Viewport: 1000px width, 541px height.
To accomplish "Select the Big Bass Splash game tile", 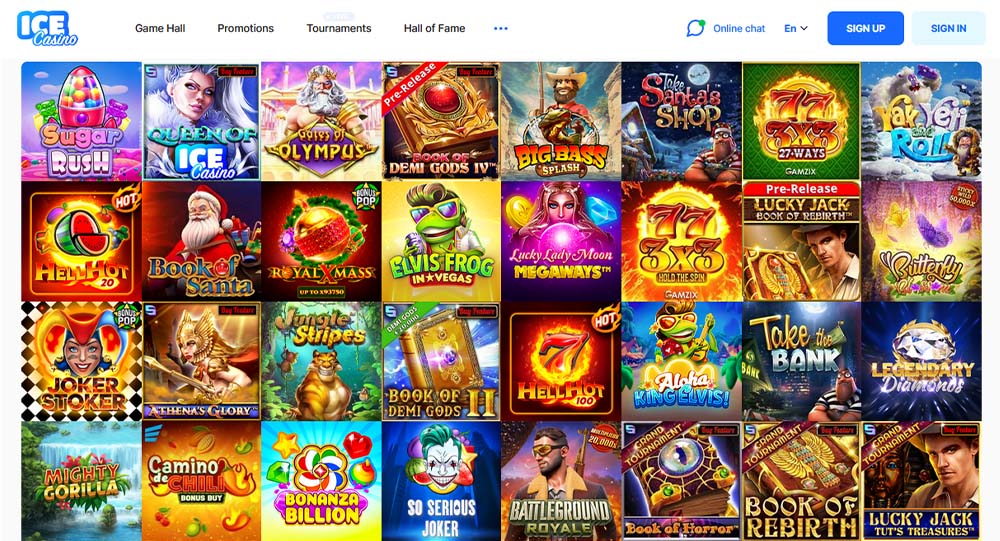I will (561, 121).
